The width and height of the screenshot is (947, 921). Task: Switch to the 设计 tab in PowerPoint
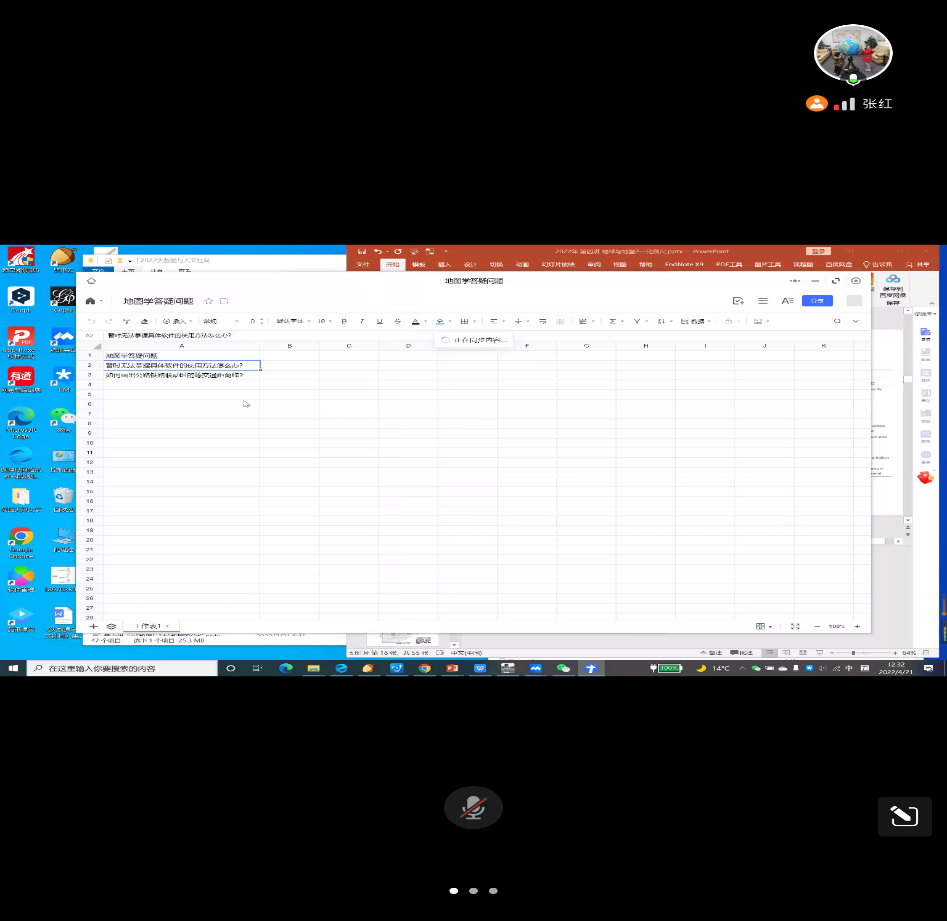470,265
